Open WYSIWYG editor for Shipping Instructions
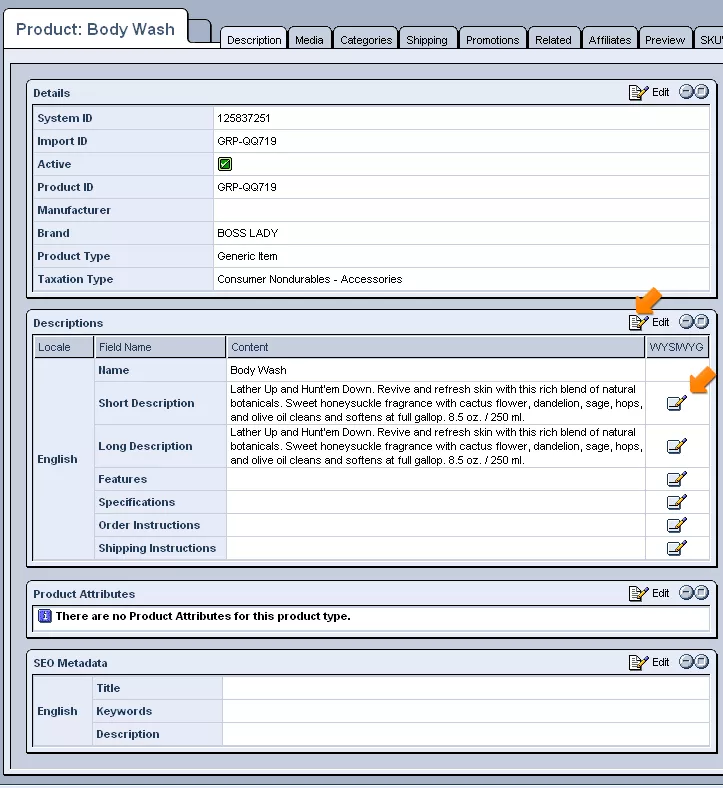Viewport: 723px width, 788px height. coord(676,548)
